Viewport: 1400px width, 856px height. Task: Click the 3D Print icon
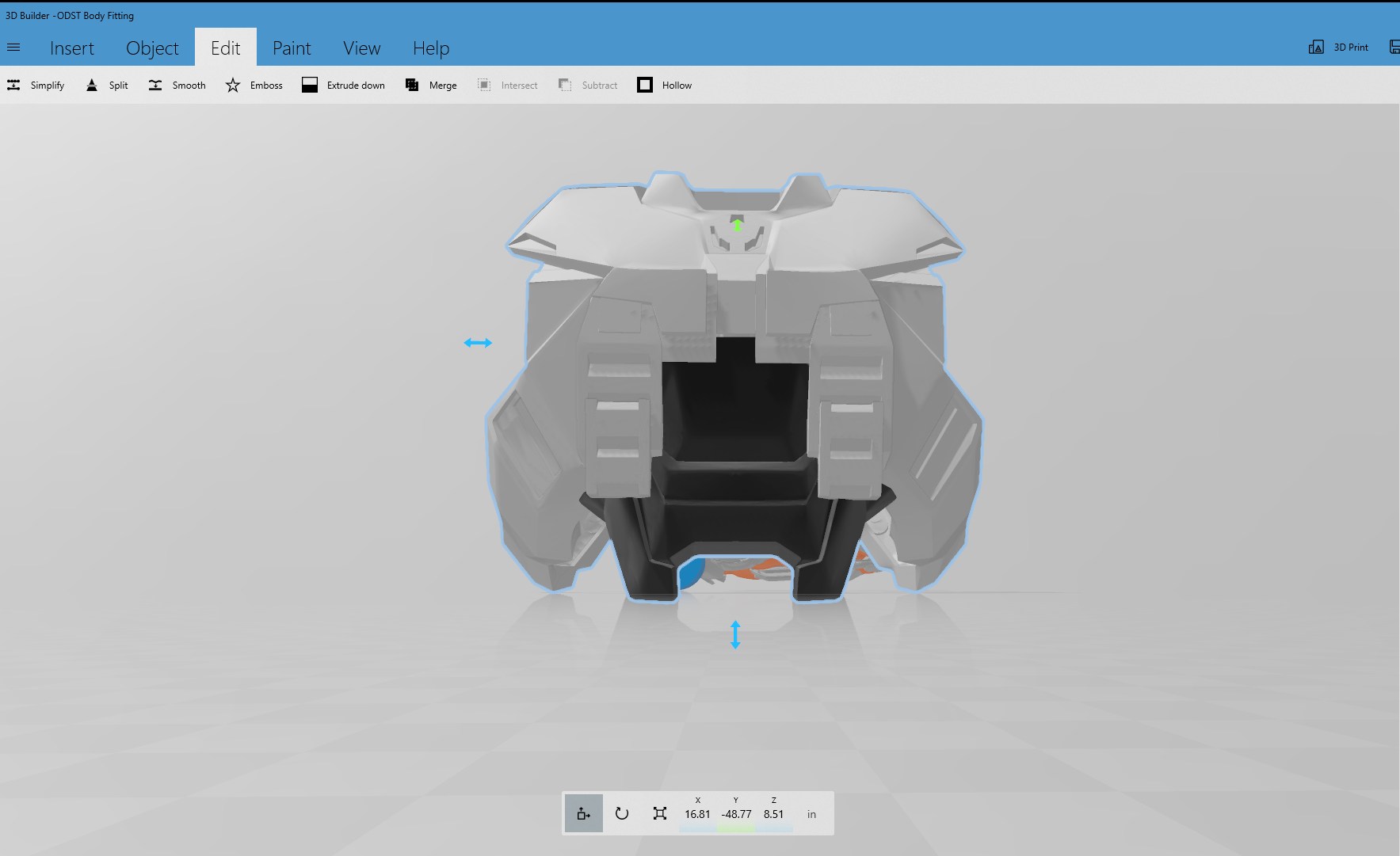coord(1316,48)
